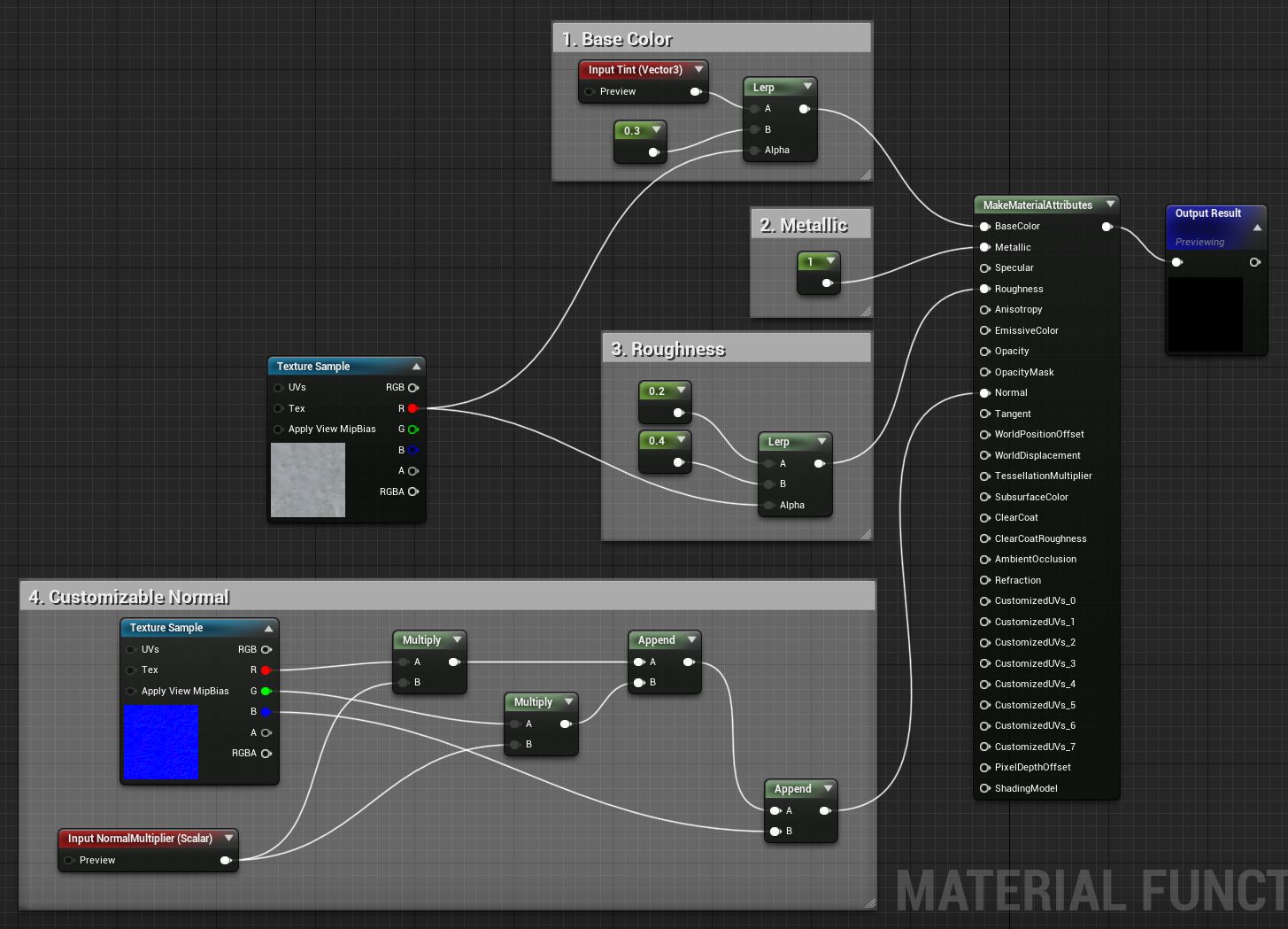
Task: Click the resize handle of the Metallic comment box
Action: pyautogui.click(x=866, y=311)
